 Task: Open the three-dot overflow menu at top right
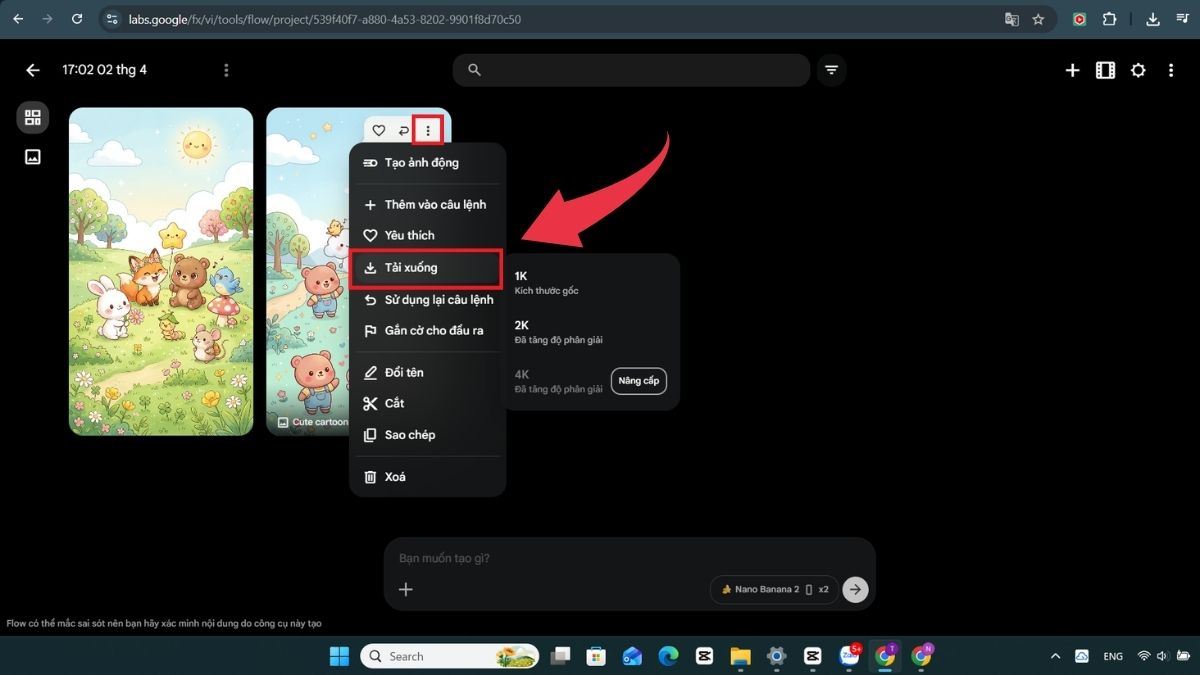(x=1171, y=70)
